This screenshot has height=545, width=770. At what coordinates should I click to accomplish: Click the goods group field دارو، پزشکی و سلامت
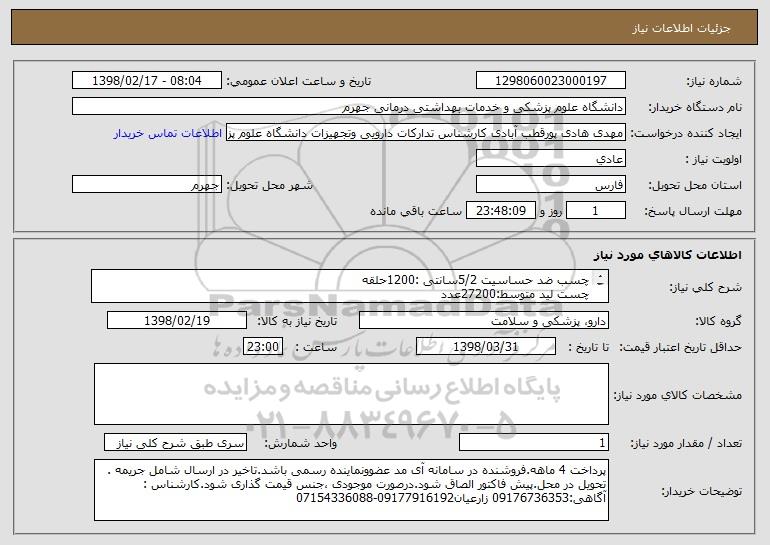[x=484, y=321]
